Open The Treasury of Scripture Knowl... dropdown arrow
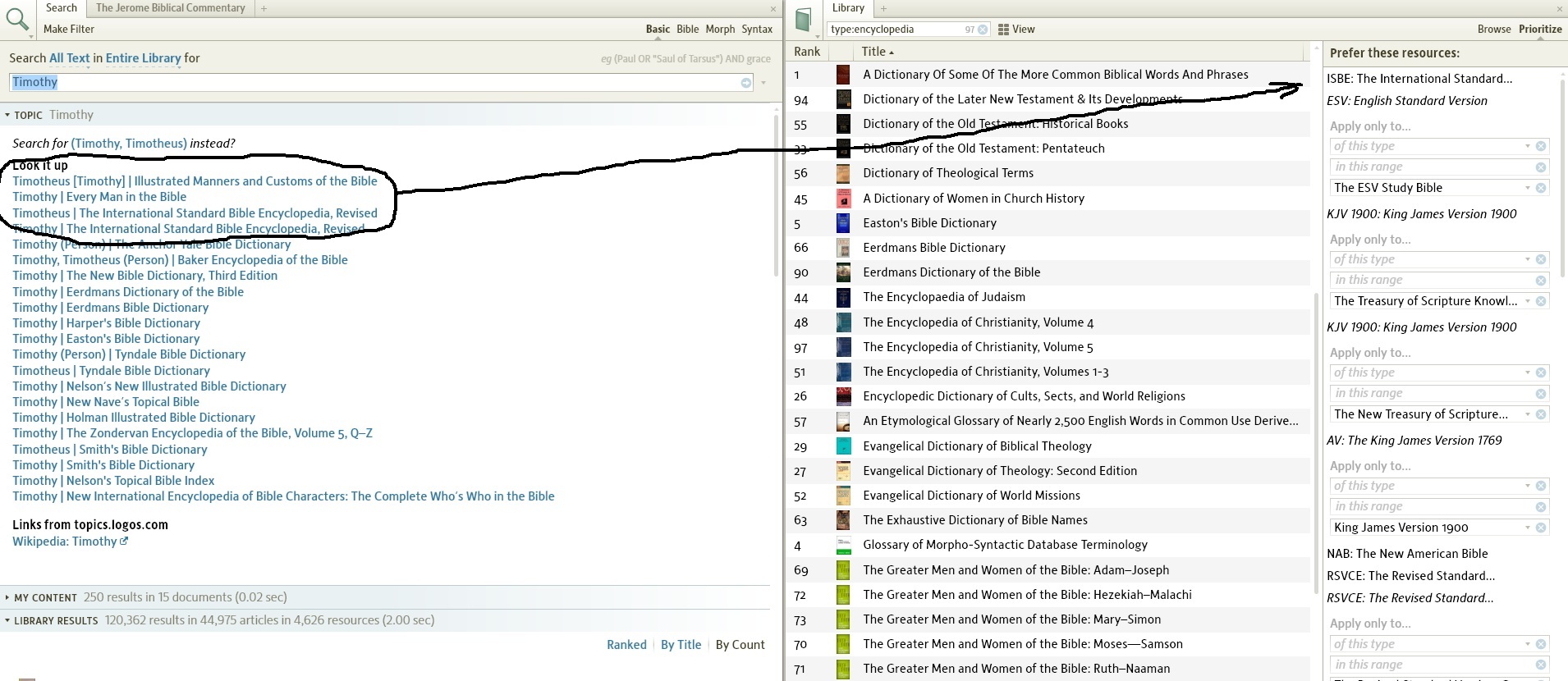 [x=1528, y=301]
